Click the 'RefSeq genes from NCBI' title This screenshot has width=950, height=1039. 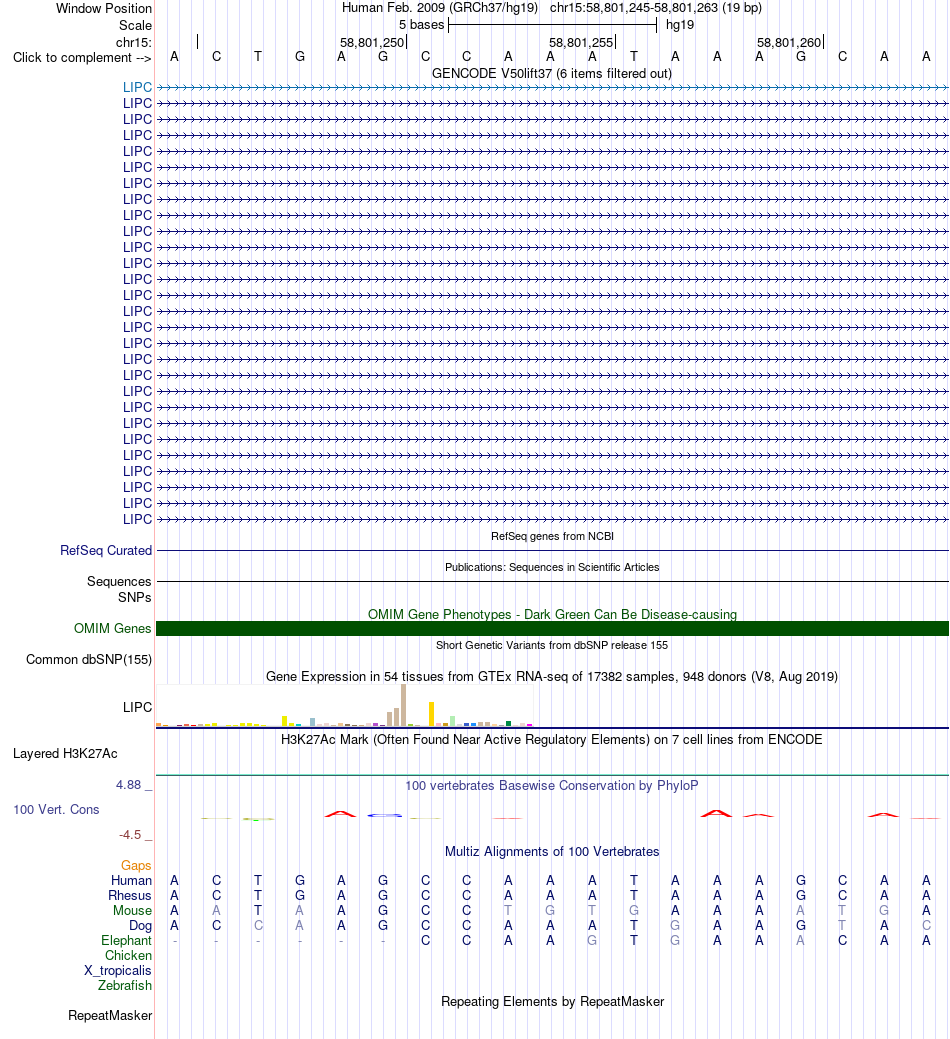[x=552, y=536]
